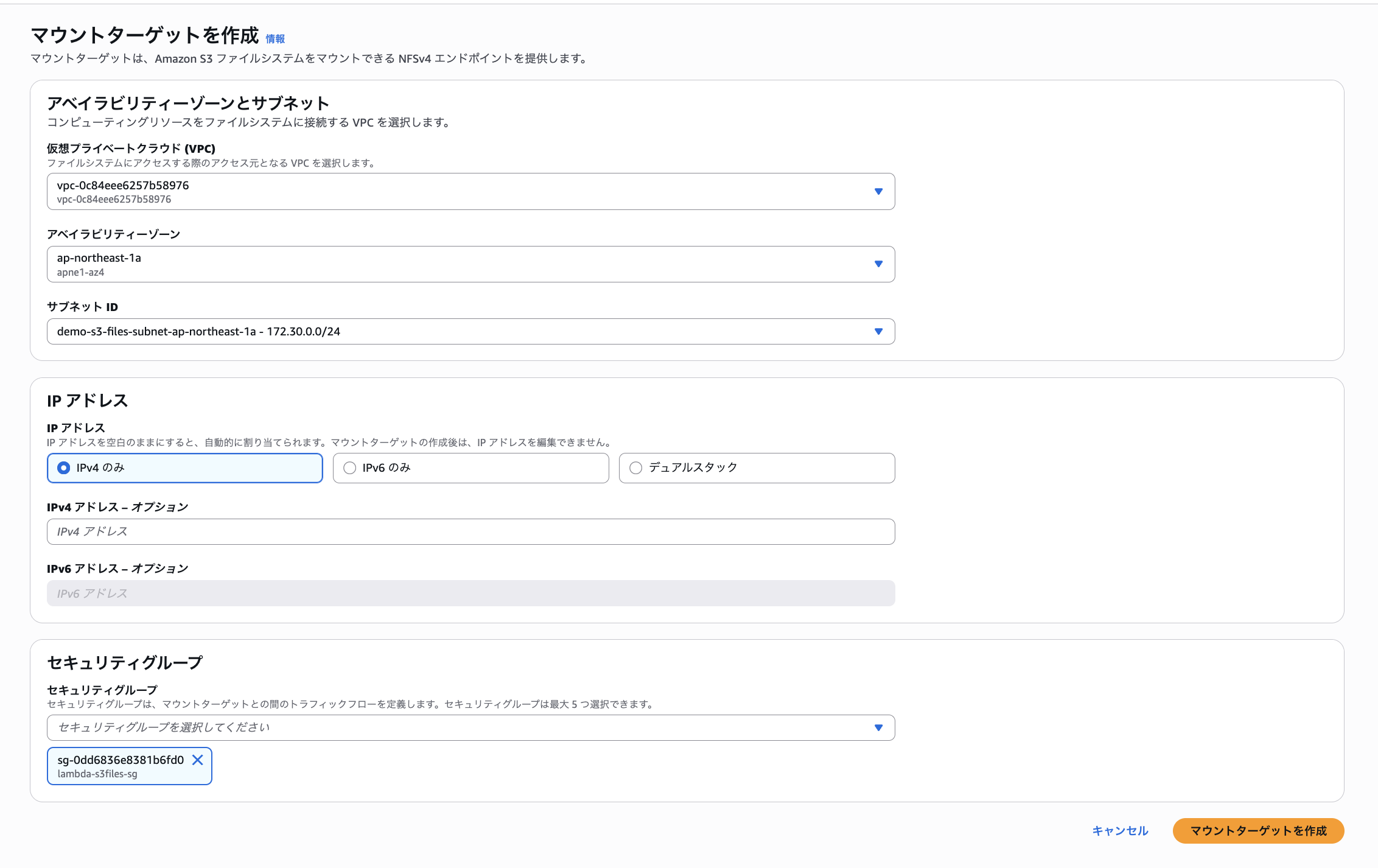Select the デュアルスタック radio button

tap(636, 467)
